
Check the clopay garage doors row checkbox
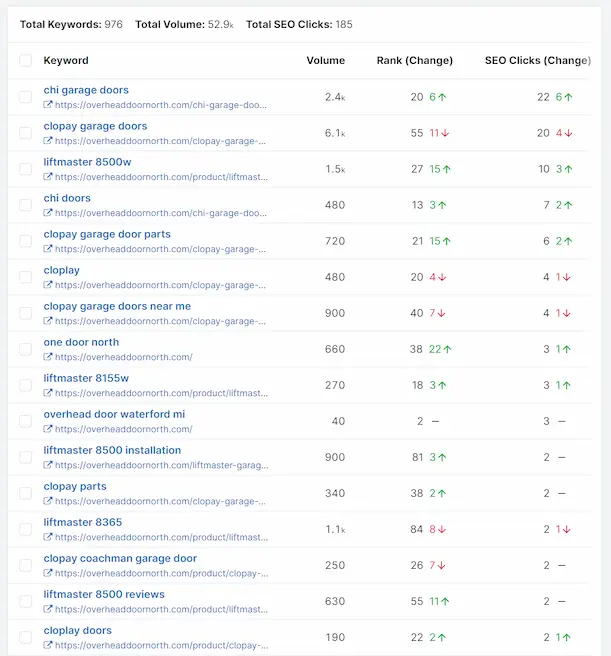25,133
